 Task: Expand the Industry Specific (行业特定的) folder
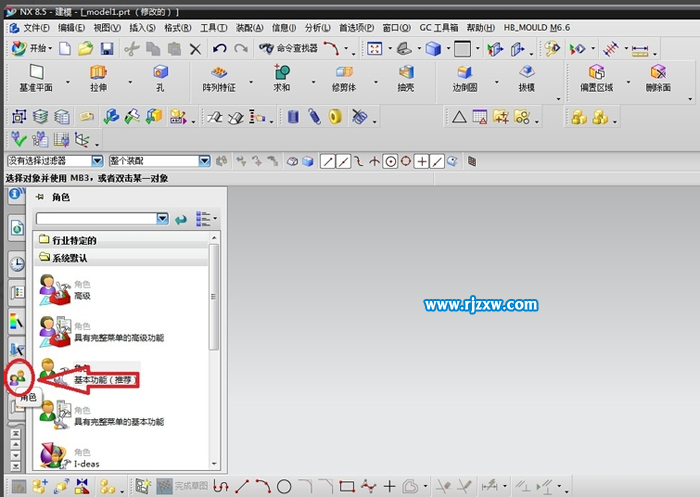[x=44, y=240]
